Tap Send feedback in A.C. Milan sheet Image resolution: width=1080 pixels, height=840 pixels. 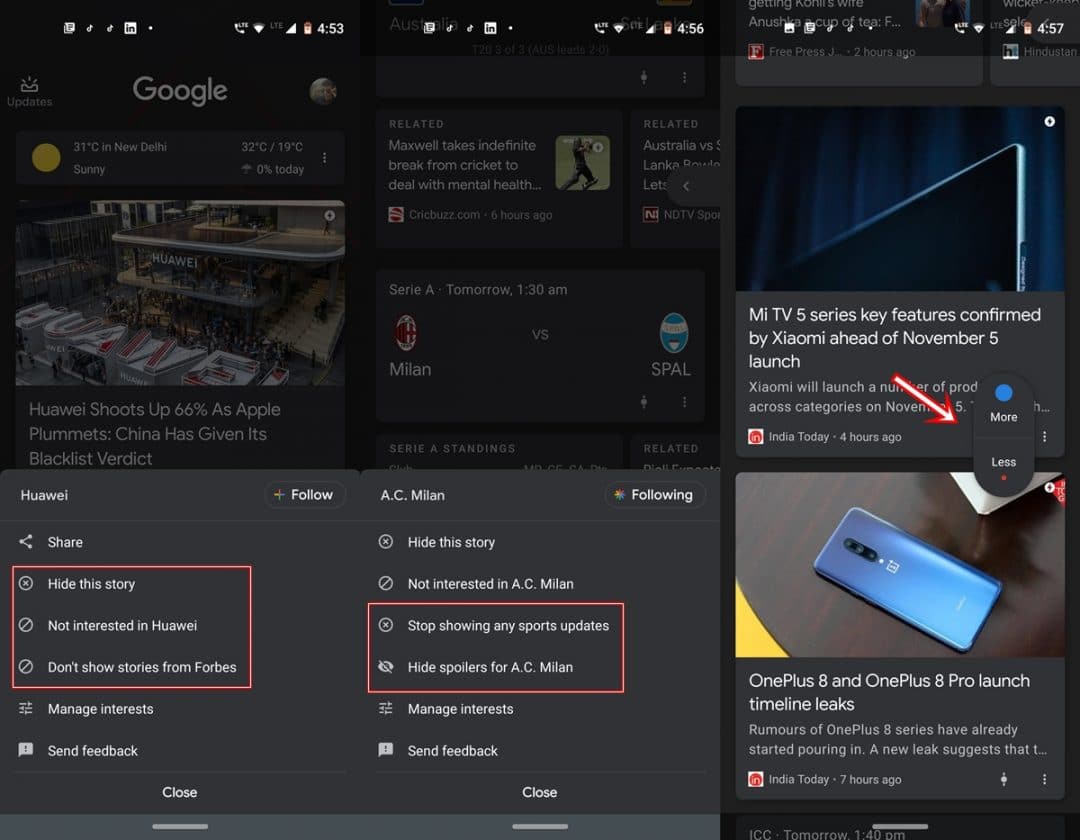point(452,751)
